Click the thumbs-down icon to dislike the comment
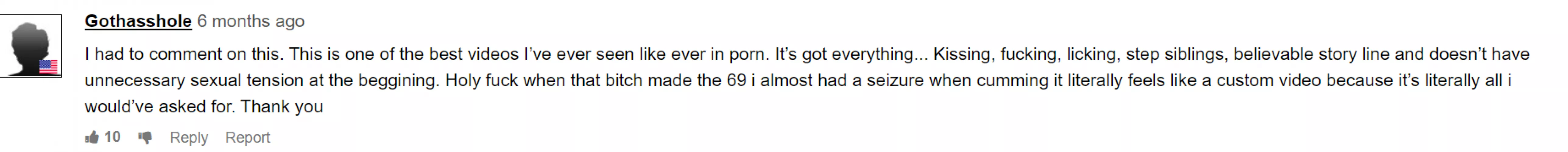 pos(145,137)
